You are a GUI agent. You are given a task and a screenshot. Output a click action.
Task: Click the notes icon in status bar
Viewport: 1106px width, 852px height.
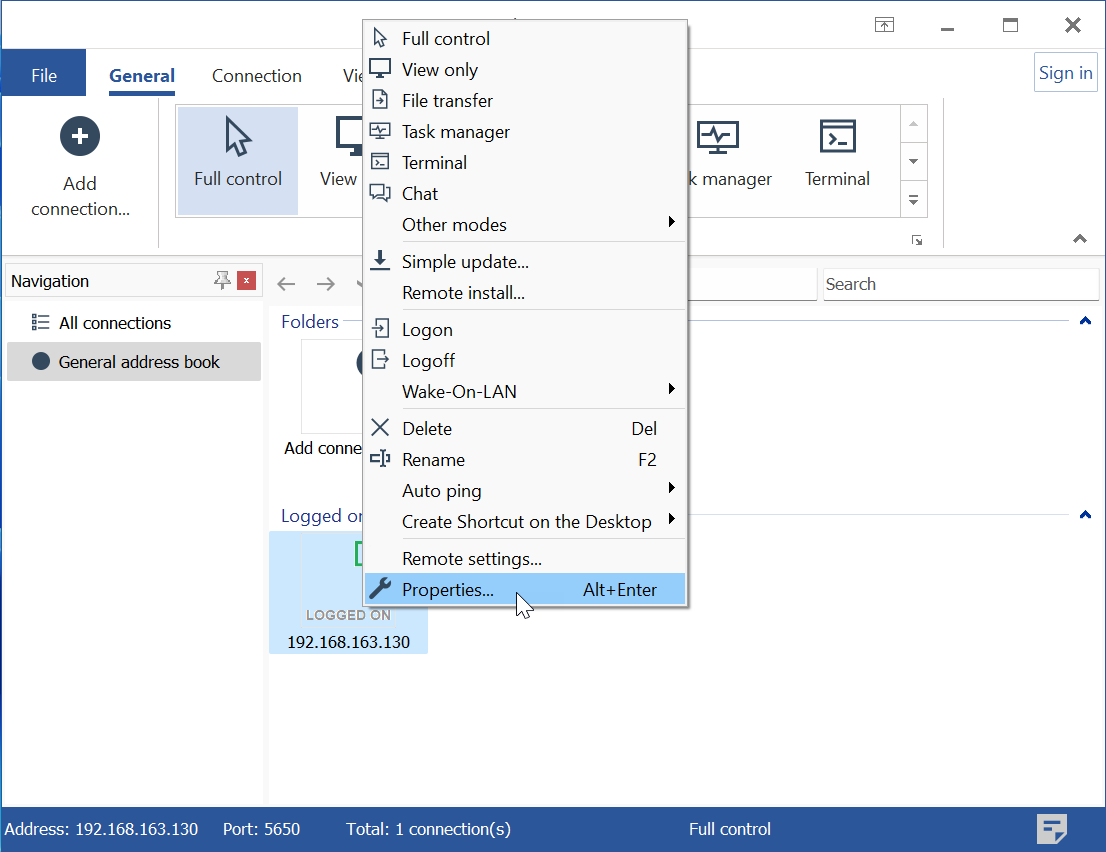[x=1051, y=829]
